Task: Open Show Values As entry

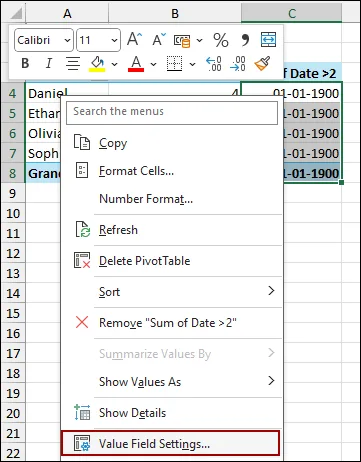Action: [172, 382]
